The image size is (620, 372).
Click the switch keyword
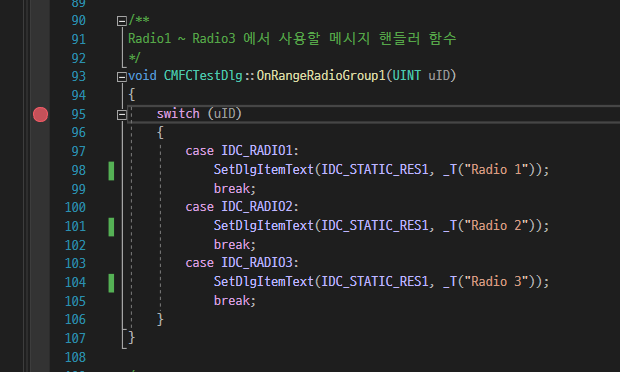[178, 114]
